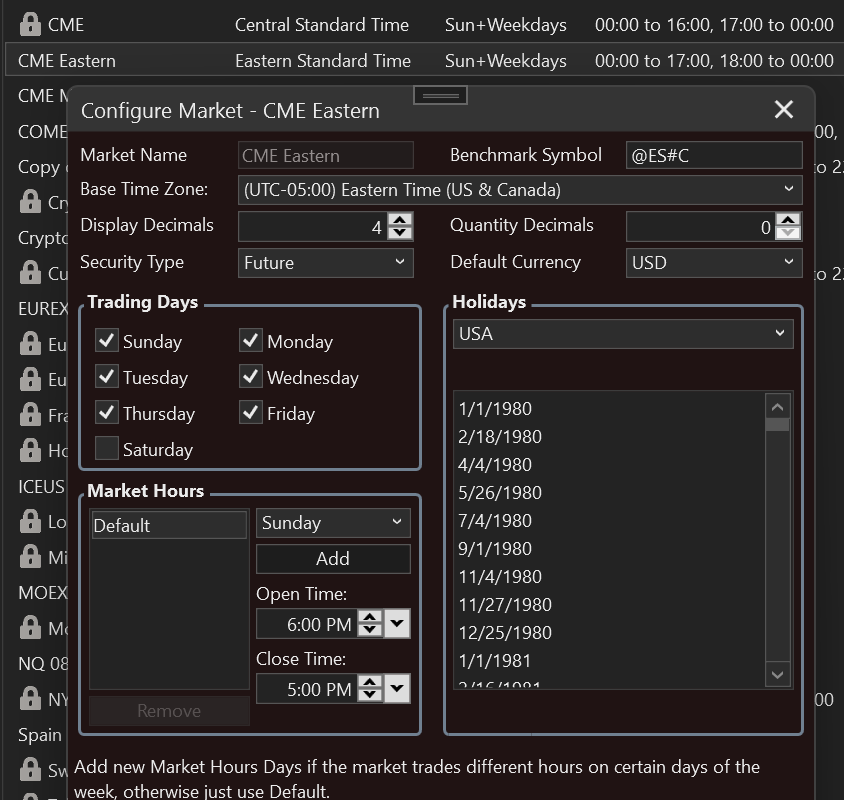This screenshot has height=800, width=844.
Task: Decrease Quantity Decimals with down arrow
Action: click(789, 233)
